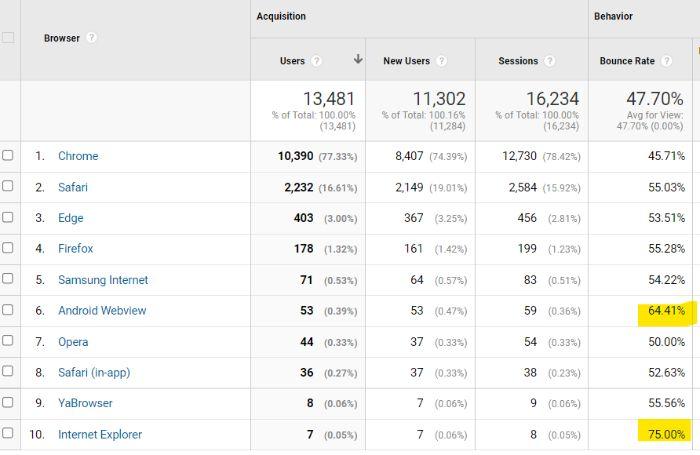This screenshot has height=455, width=700.
Task: Open help icon next to New Users
Action: (441, 61)
